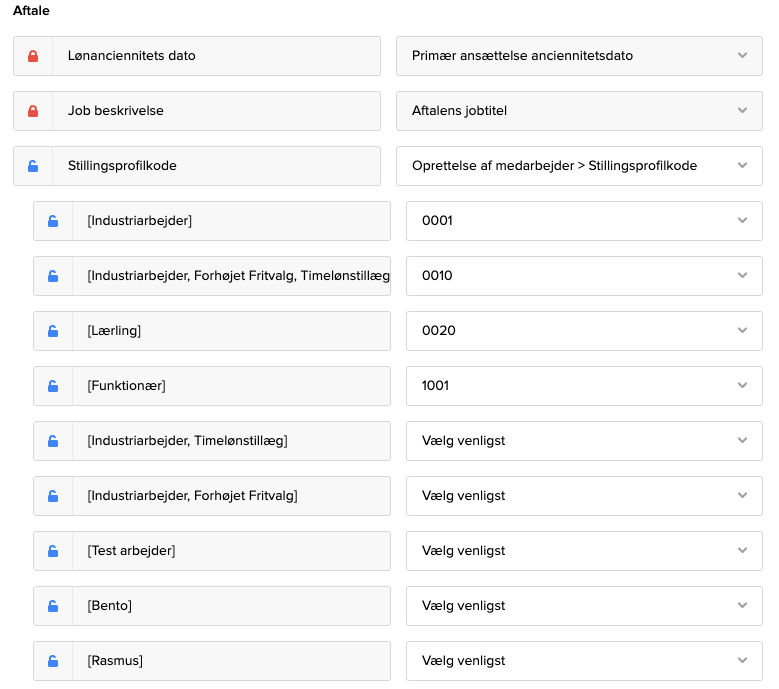Expand the Aftalens jobtitel dropdown

[579, 111]
